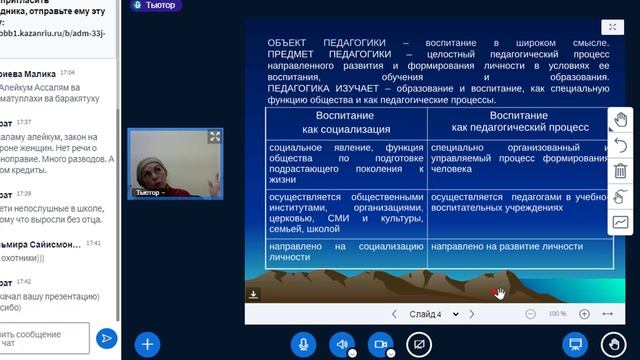Toggle the audio speaker button

pos(342,344)
